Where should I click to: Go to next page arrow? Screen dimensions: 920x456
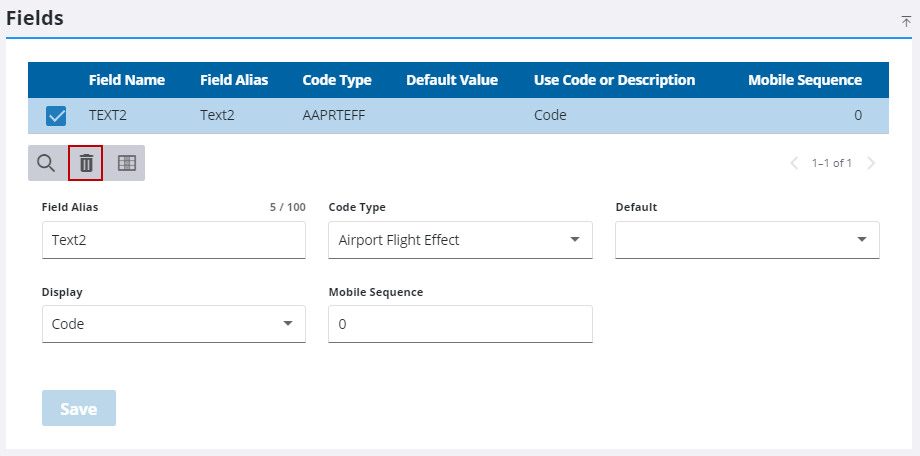(871, 163)
